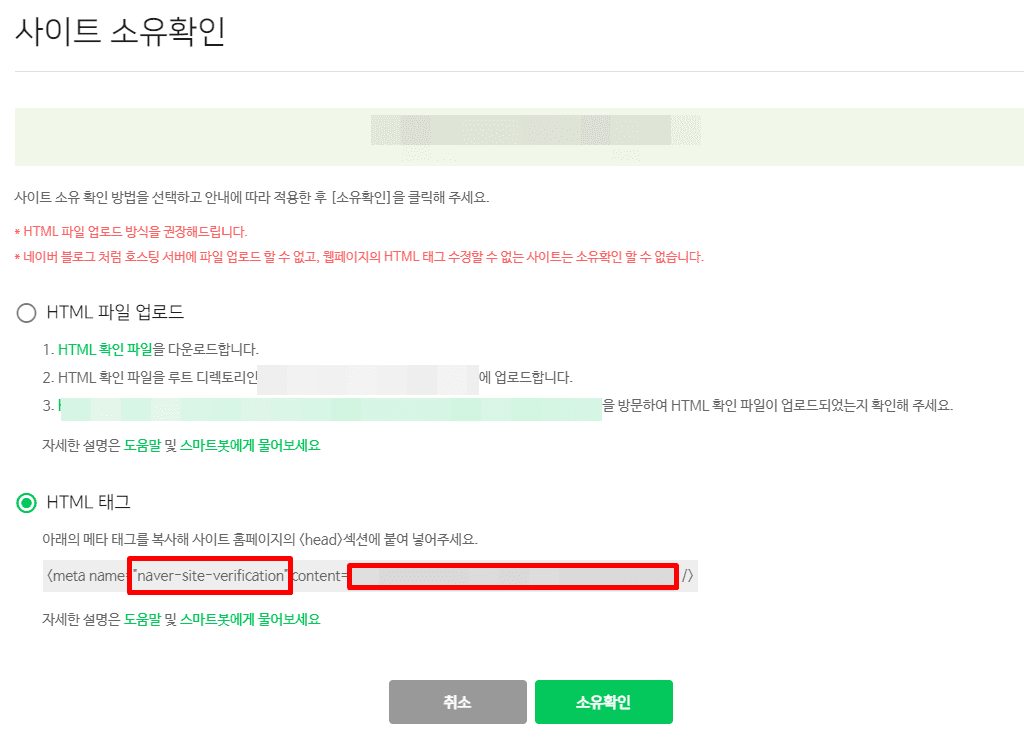This screenshot has height=749, width=1024.
Task: Click the green 소유확인 button
Action: (x=605, y=702)
